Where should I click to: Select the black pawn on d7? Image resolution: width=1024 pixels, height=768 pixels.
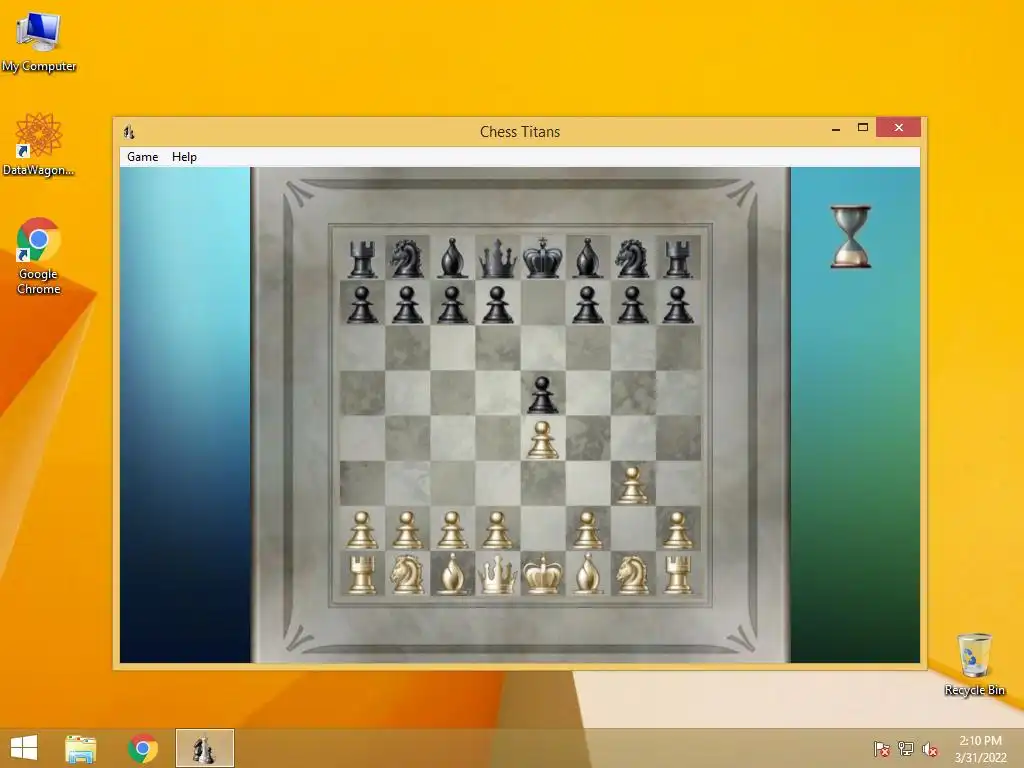[x=498, y=305]
